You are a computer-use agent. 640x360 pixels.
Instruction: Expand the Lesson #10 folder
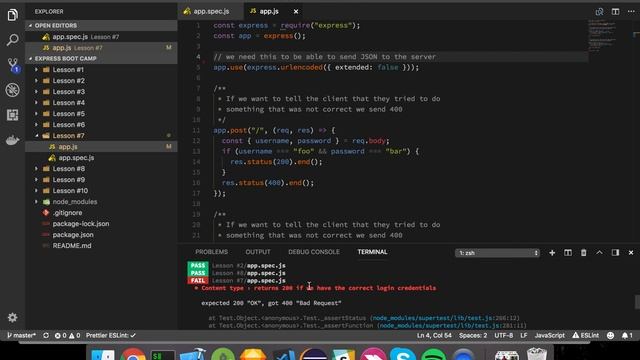click(101, 191)
